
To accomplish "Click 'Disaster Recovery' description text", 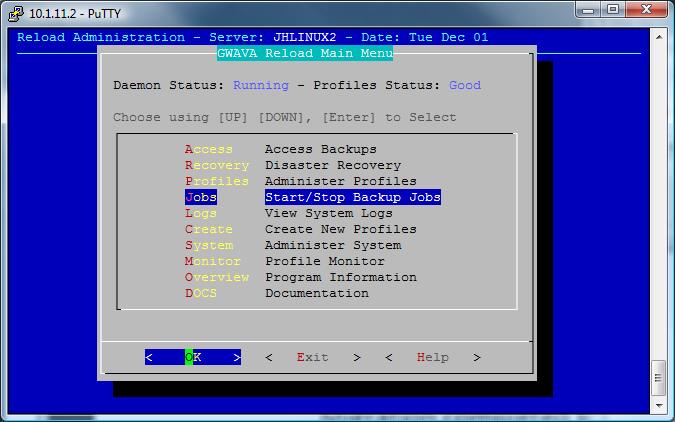I will [x=333, y=165].
